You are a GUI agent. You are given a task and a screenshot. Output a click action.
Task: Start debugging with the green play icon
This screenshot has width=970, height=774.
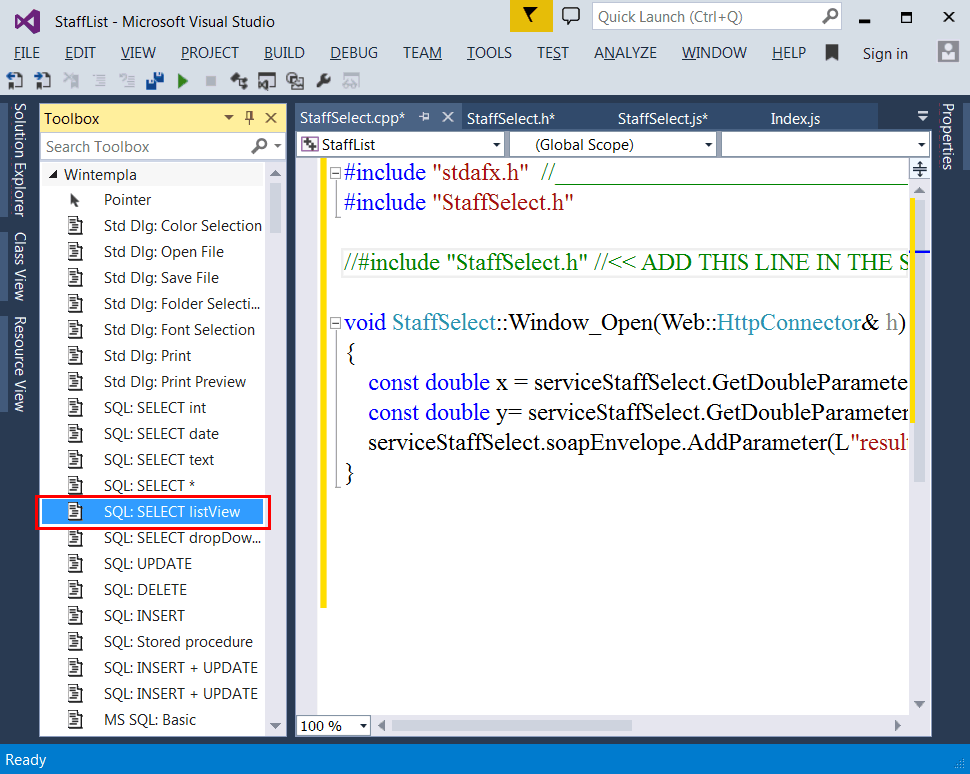[x=182, y=80]
